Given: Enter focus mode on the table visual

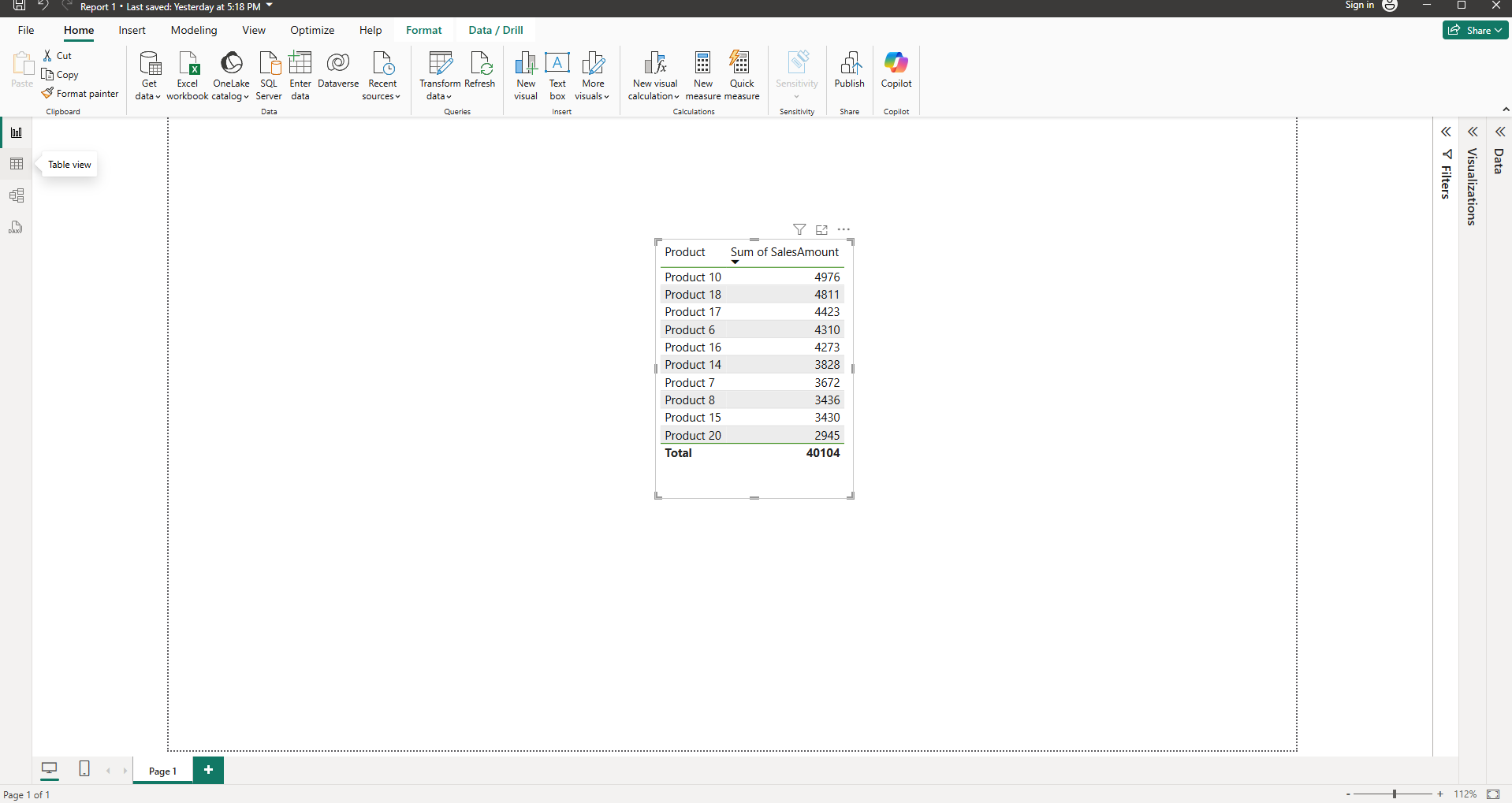Looking at the screenshot, I should (821, 229).
